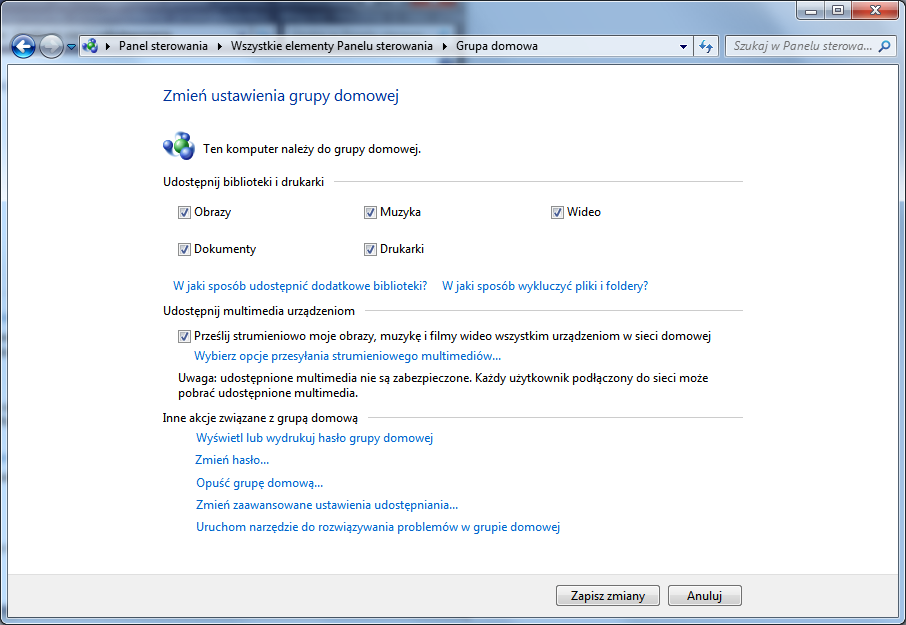Click the Zmień hasło link

coord(232,460)
